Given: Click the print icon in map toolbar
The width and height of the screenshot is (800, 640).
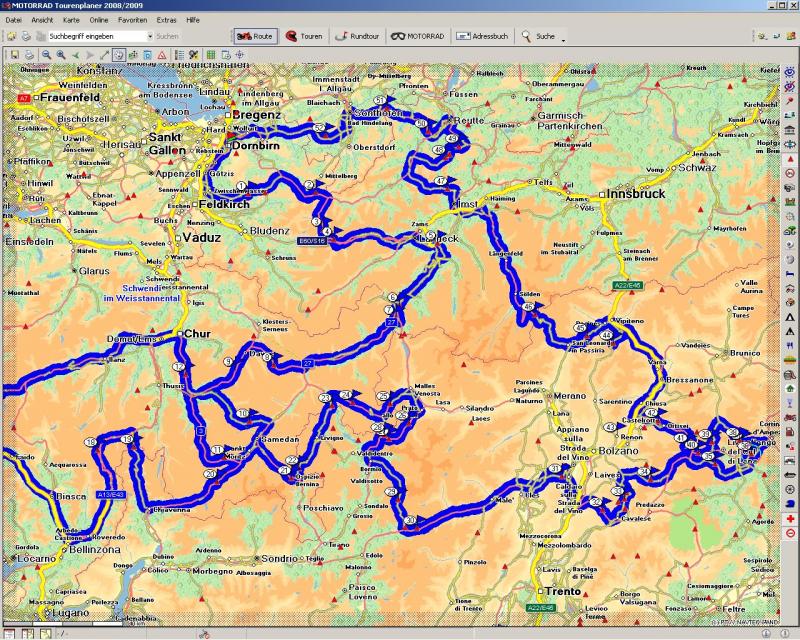Looking at the screenshot, I should point(30,55).
